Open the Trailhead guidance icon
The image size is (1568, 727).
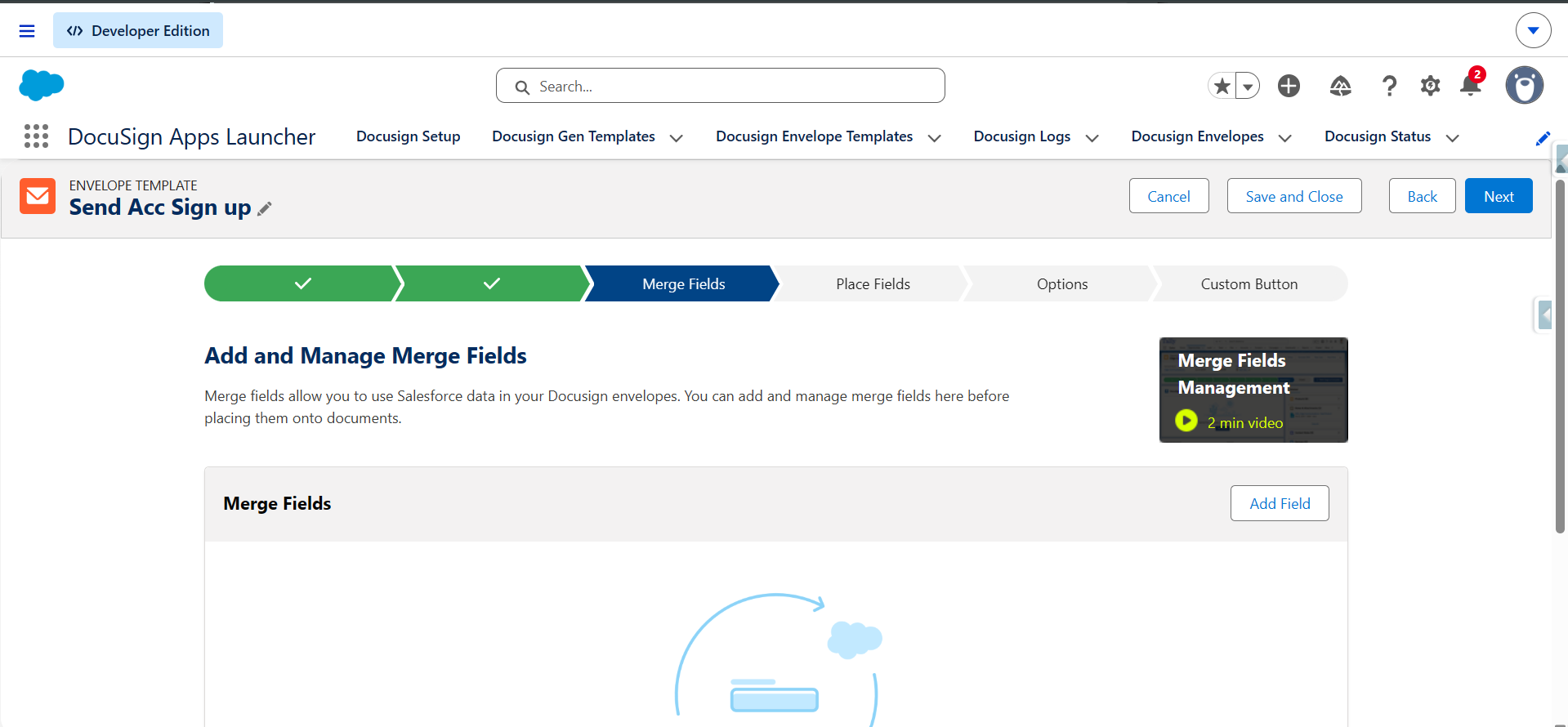(1340, 86)
